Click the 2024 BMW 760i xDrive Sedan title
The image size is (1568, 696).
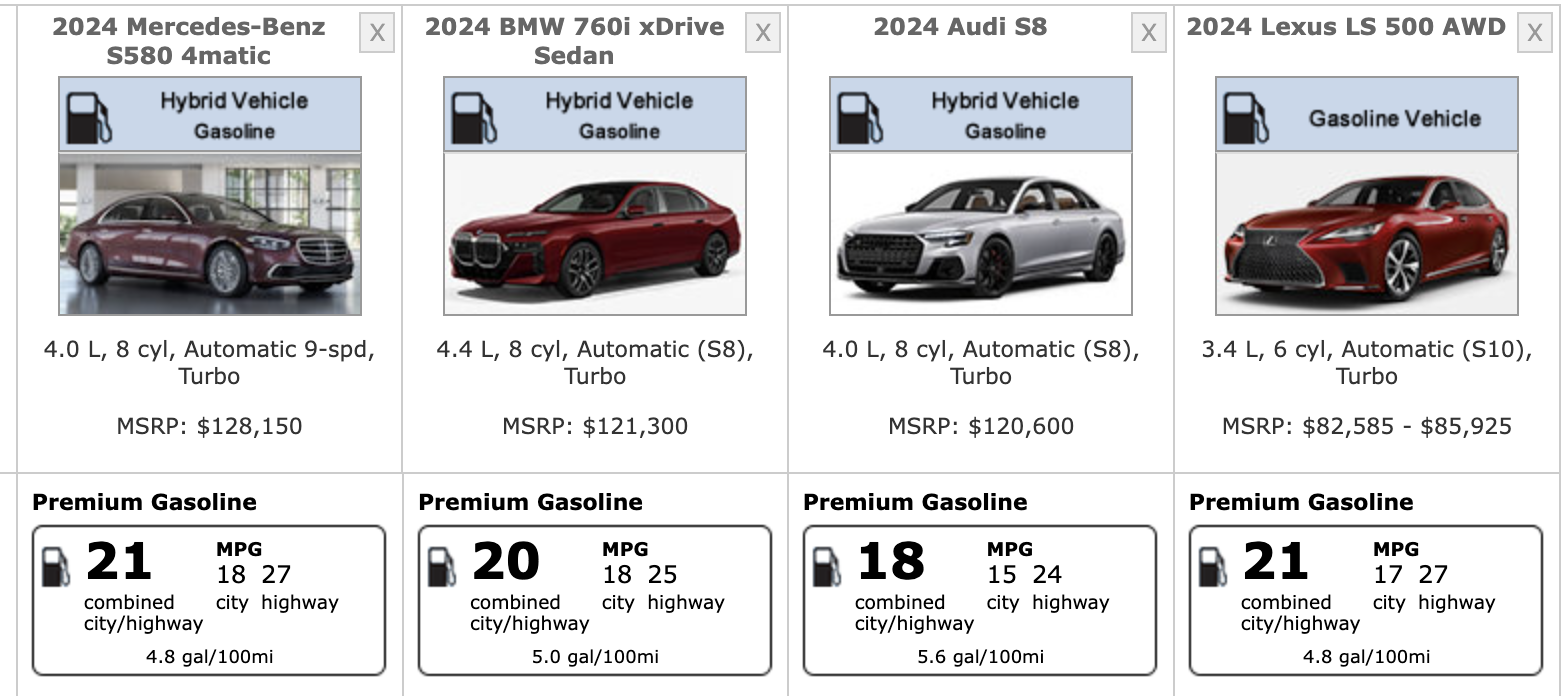(x=574, y=41)
